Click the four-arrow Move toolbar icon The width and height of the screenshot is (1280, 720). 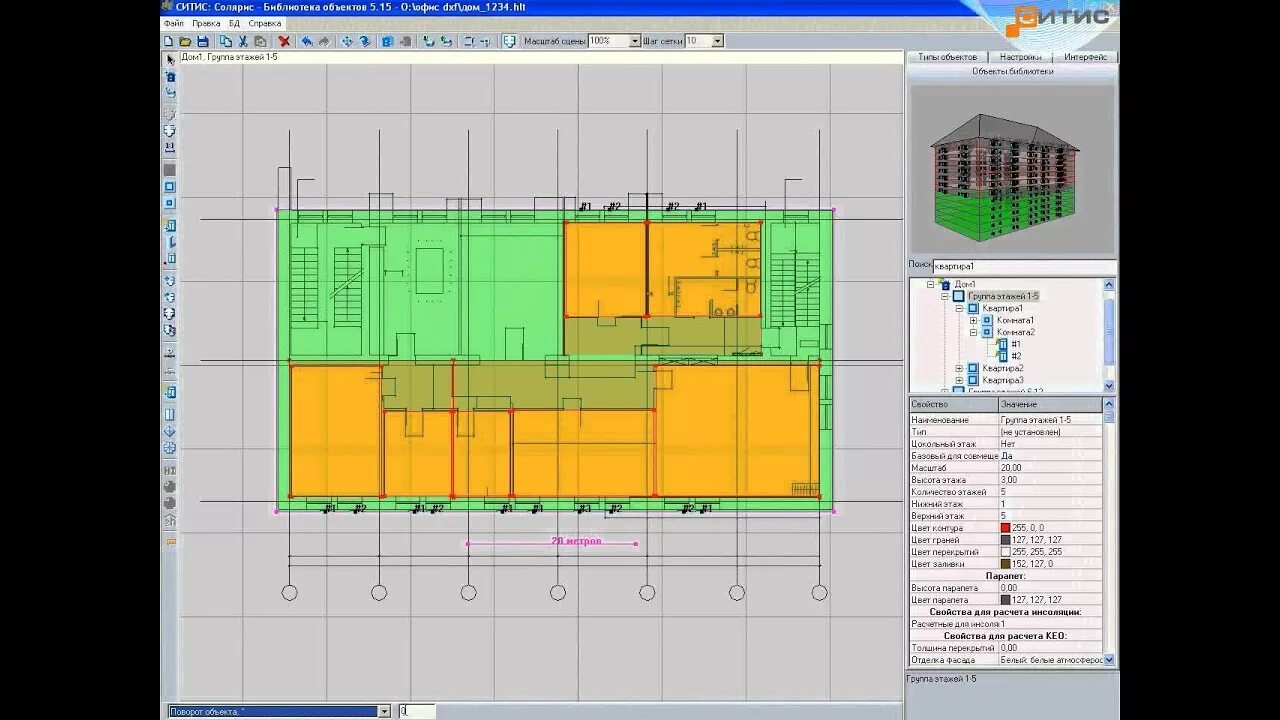347,41
